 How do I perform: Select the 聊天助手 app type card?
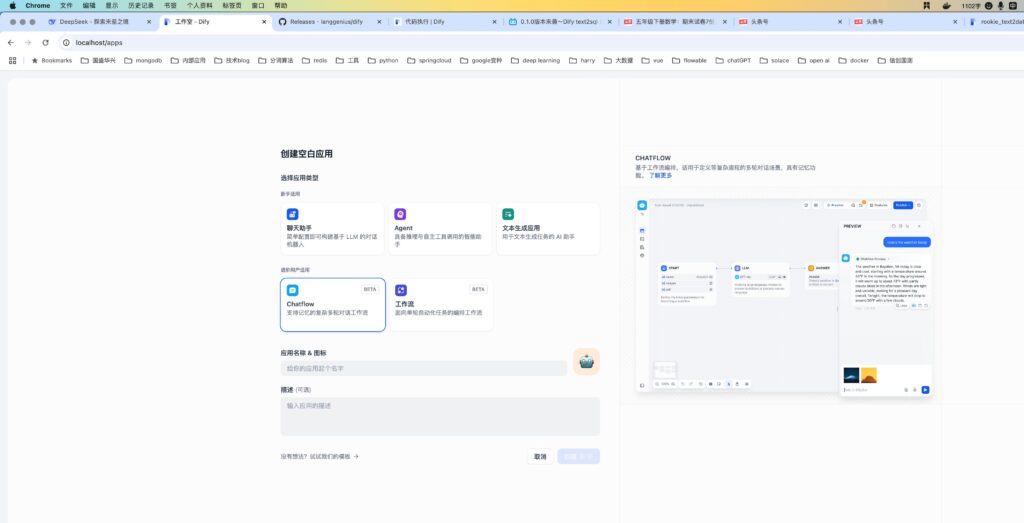pos(332,229)
